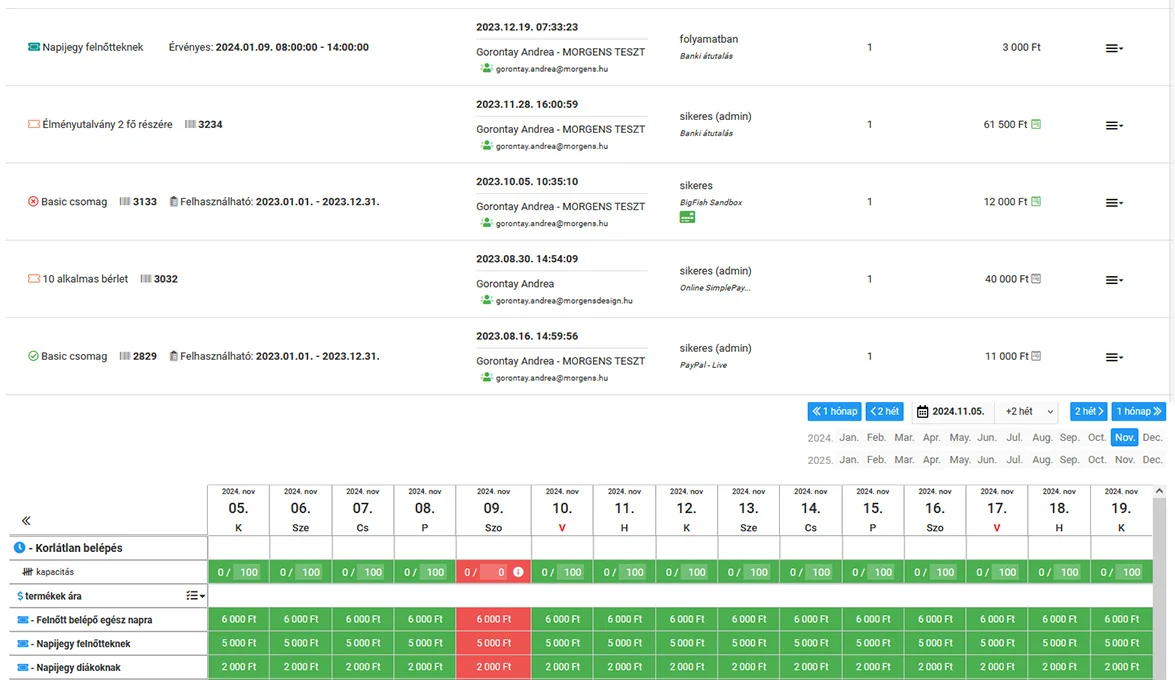
Task: Click the calendar scrollbar up arrow
Action: pos(1159,491)
